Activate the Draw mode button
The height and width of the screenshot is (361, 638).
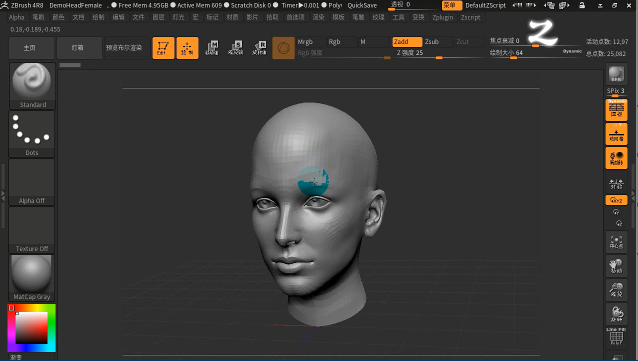click(x=187, y=48)
